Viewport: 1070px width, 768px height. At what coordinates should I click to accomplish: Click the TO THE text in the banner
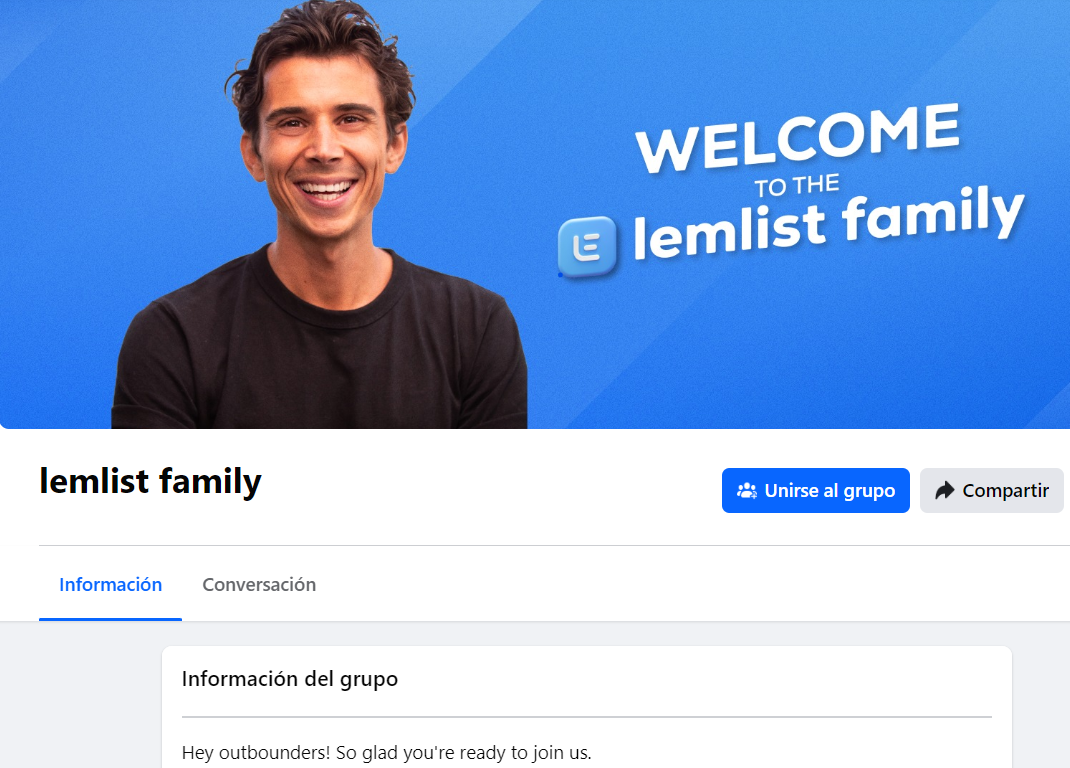pyautogui.click(x=796, y=185)
